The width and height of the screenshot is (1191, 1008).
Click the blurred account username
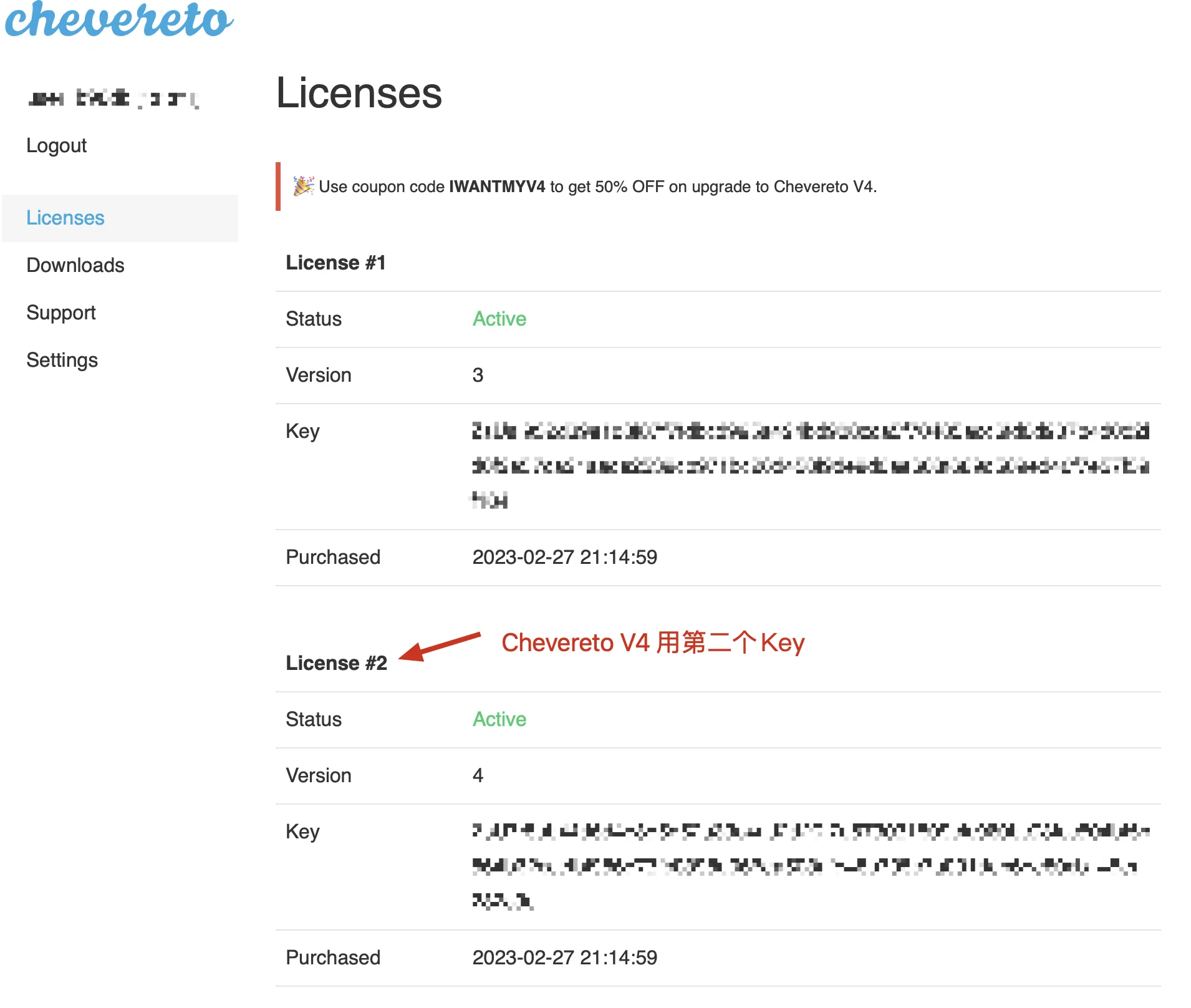112,98
